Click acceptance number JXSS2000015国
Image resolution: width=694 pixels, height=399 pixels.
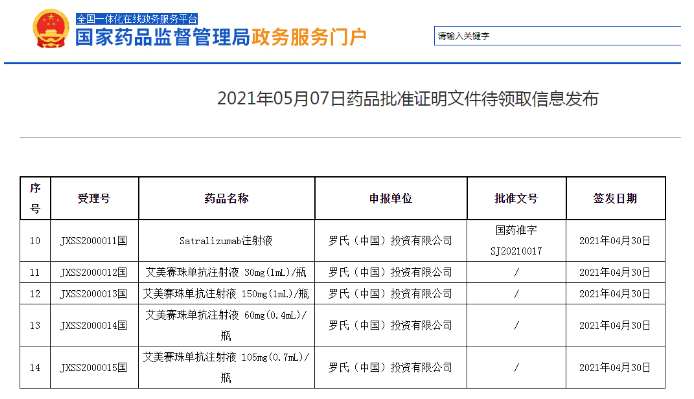pyautogui.click(x=94, y=368)
